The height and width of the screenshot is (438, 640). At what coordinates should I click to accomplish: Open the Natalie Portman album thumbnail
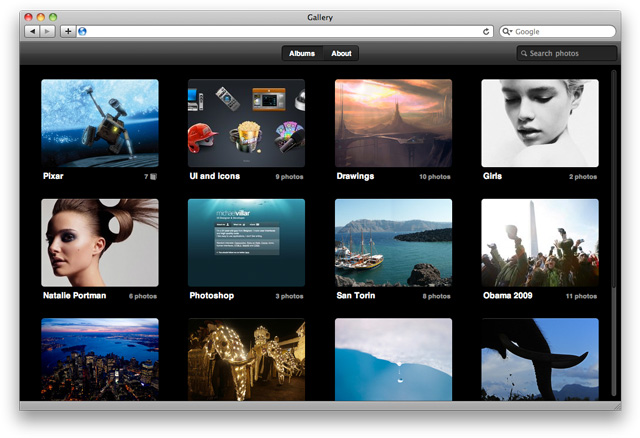click(x=100, y=242)
